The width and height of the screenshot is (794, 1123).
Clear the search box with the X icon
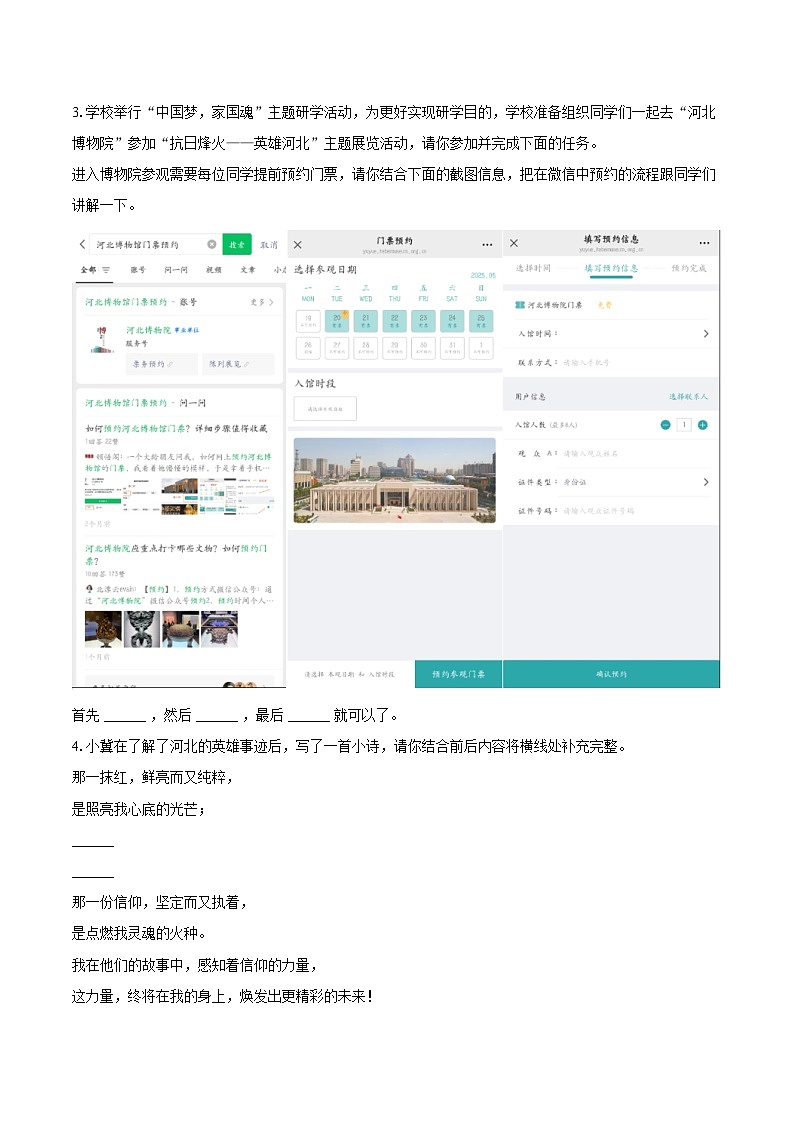212,244
